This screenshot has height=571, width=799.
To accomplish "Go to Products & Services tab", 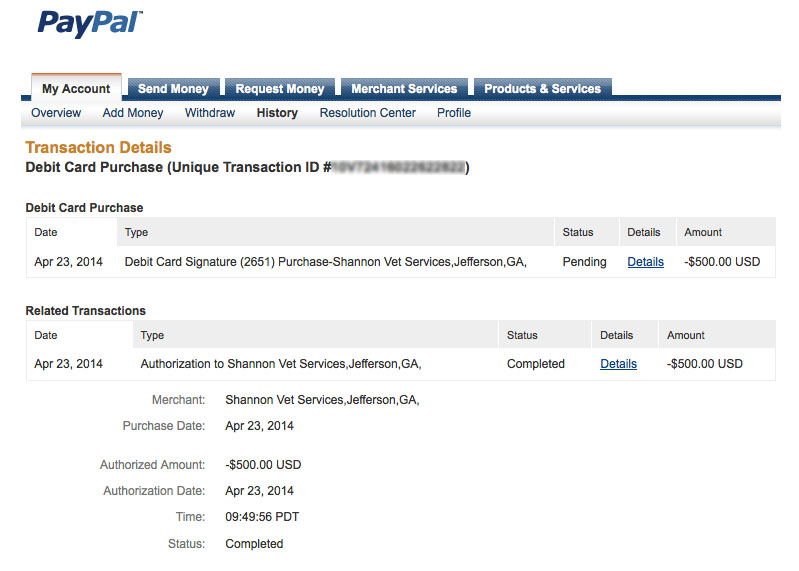I will [543, 88].
